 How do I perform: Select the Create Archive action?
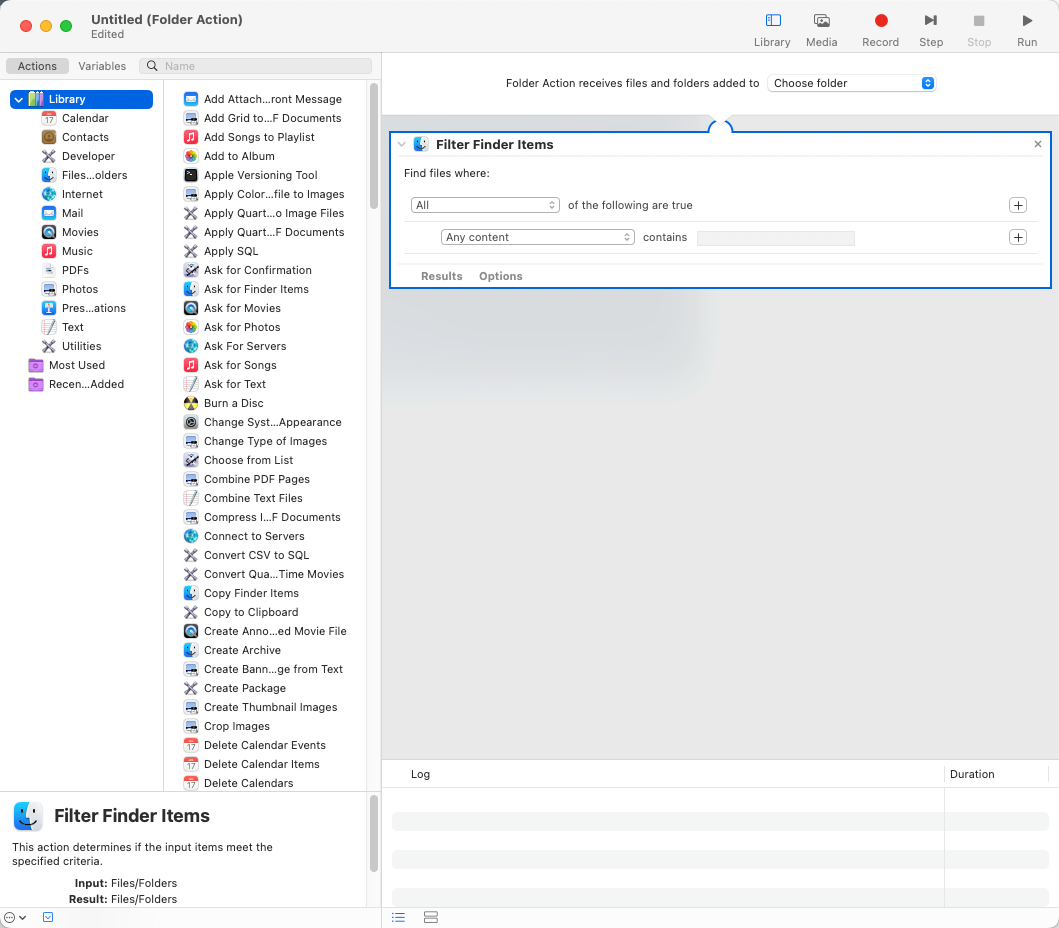coord(232,650)
